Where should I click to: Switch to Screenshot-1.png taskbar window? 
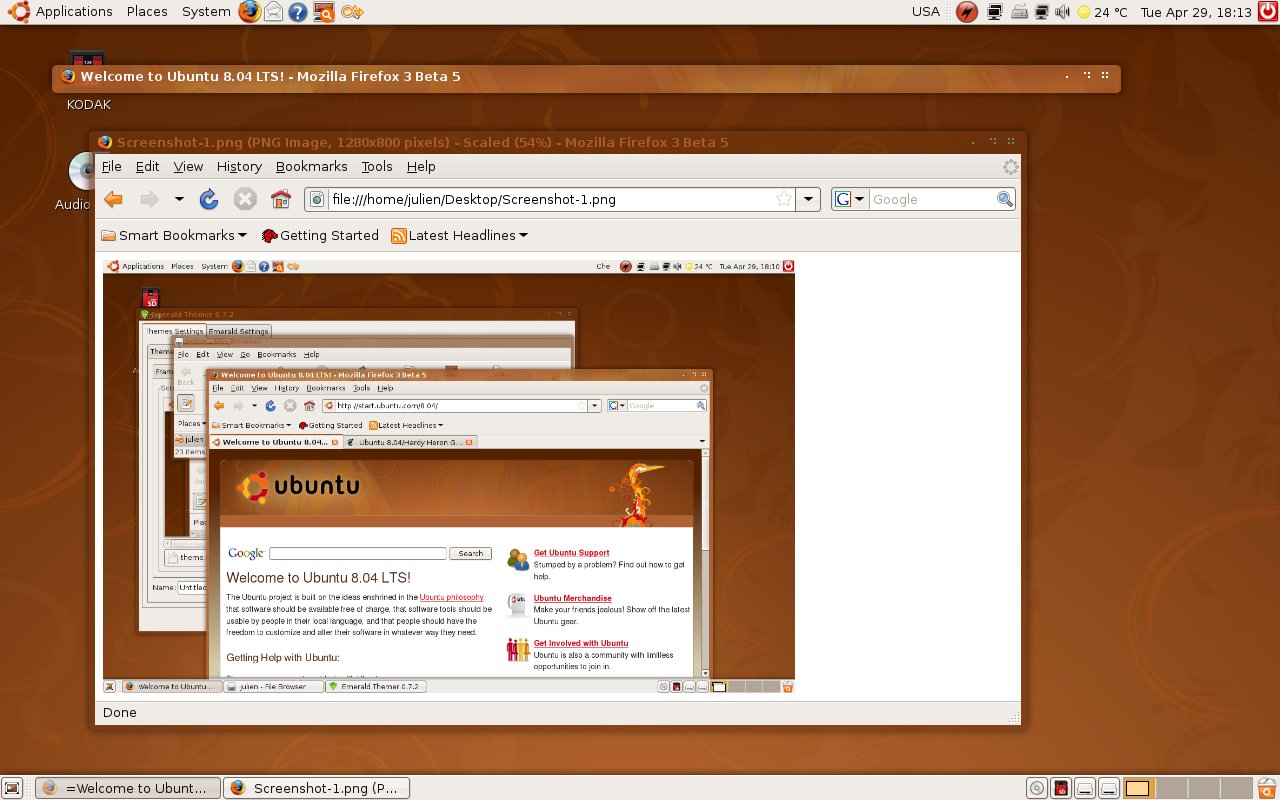(317, 788)
